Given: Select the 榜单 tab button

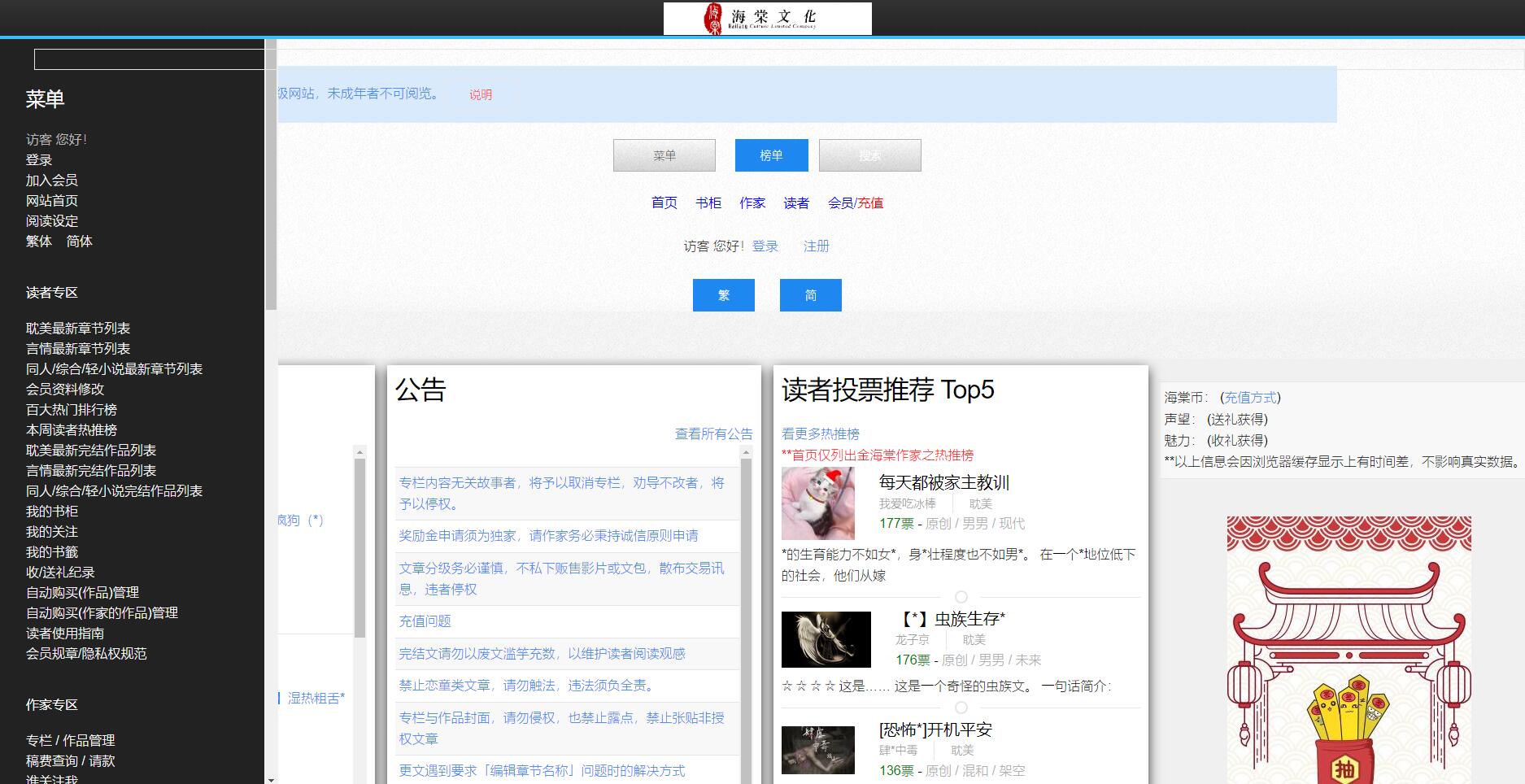Looking at the screenshot, I should pyautogui.click(x=771, y=155).
